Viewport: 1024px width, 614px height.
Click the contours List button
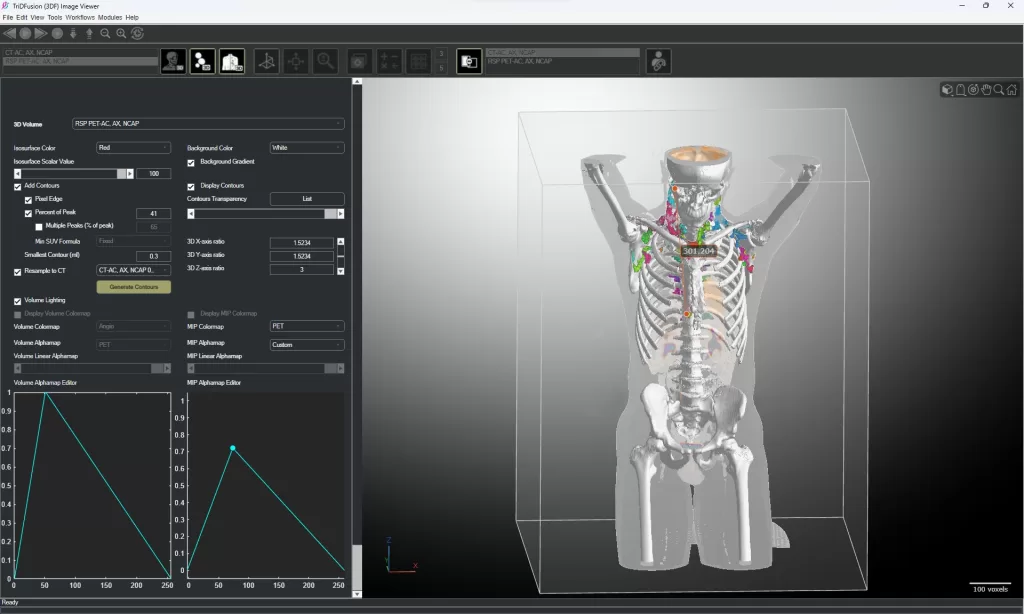pos(306,199)
